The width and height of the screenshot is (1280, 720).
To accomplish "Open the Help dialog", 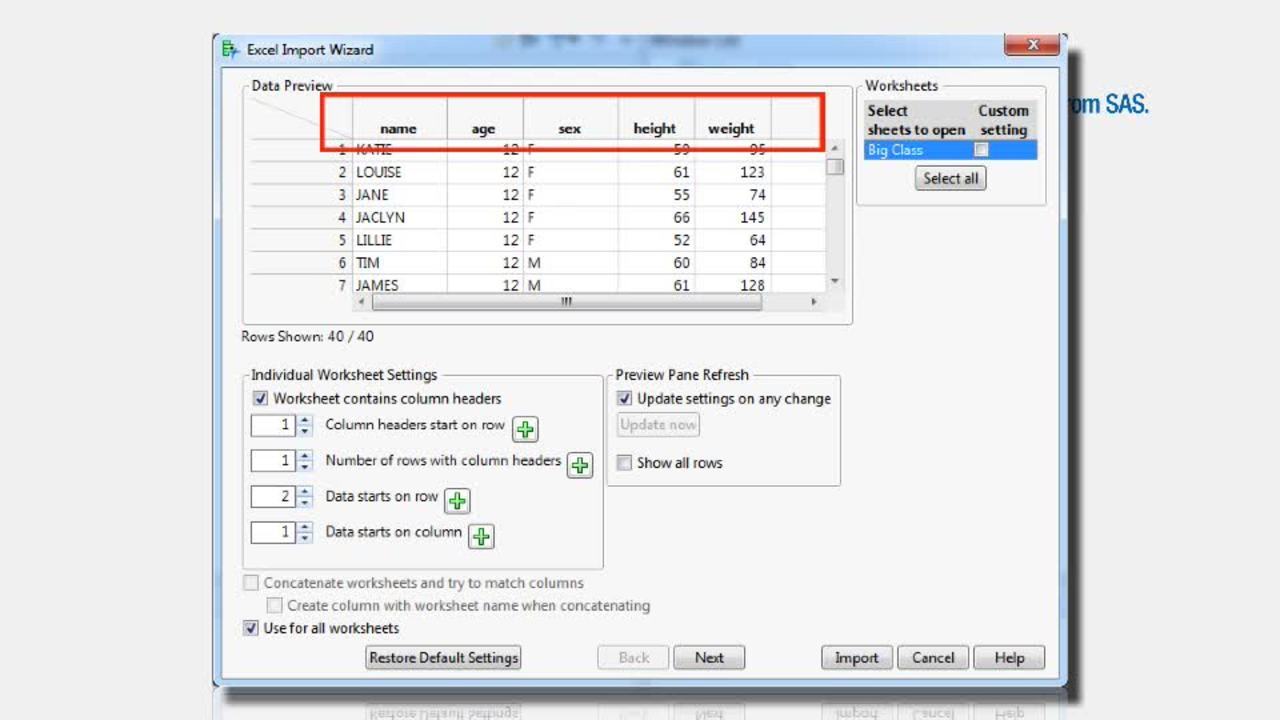I will click(x=1009, y=658).
